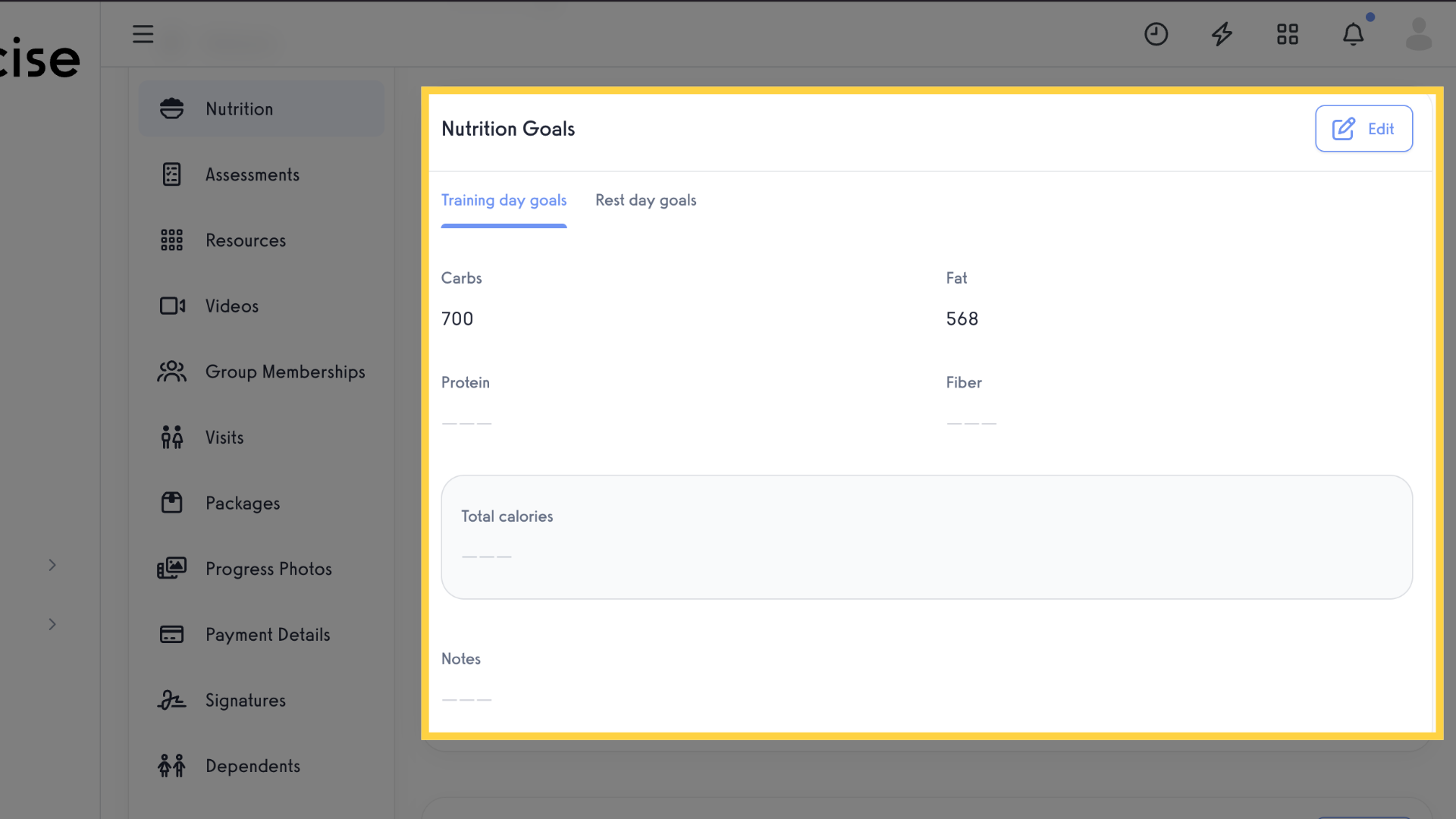Click the Total calories box
This screenshot has width=1456, height=819.
pos(927,537)
